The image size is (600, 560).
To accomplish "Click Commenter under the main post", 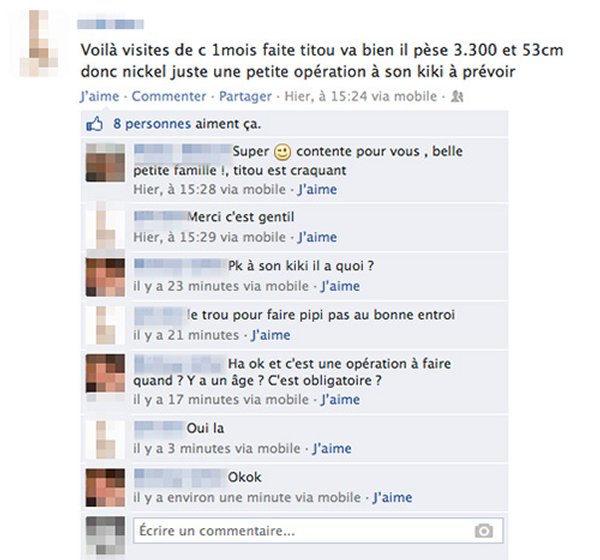I will click(x=169, y=96).
